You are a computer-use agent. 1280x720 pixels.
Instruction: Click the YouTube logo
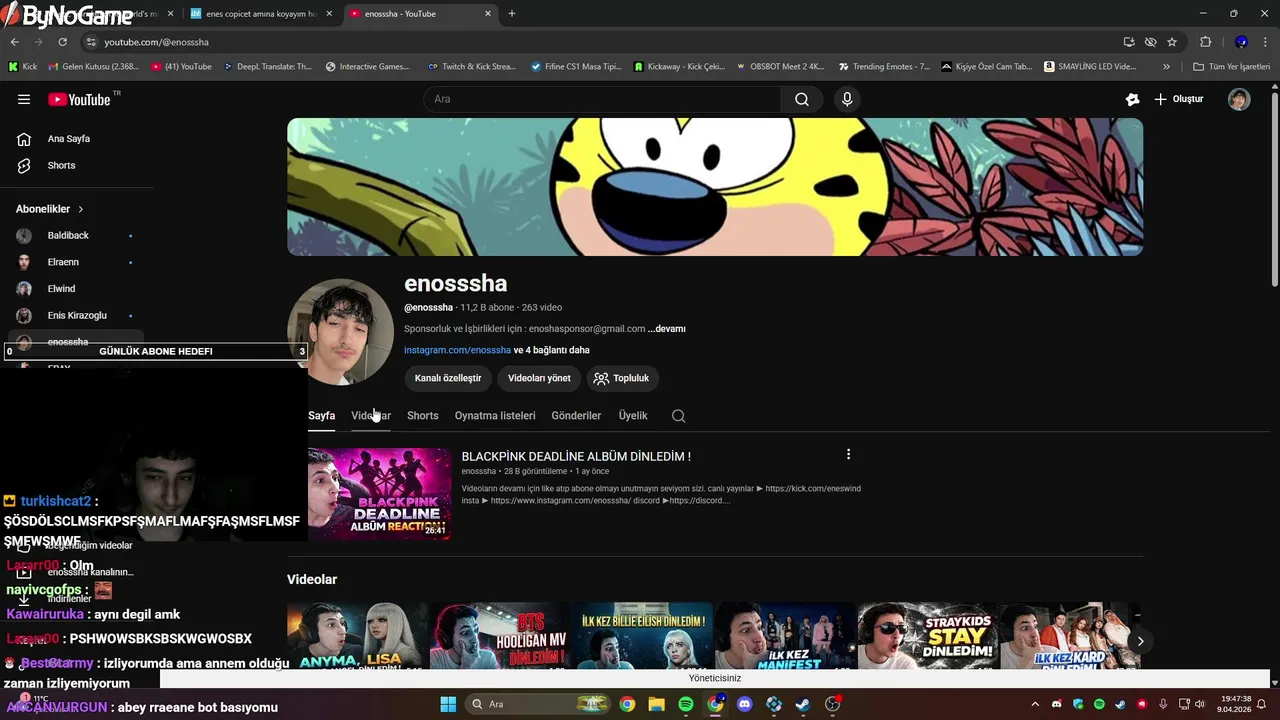point(81,99)
